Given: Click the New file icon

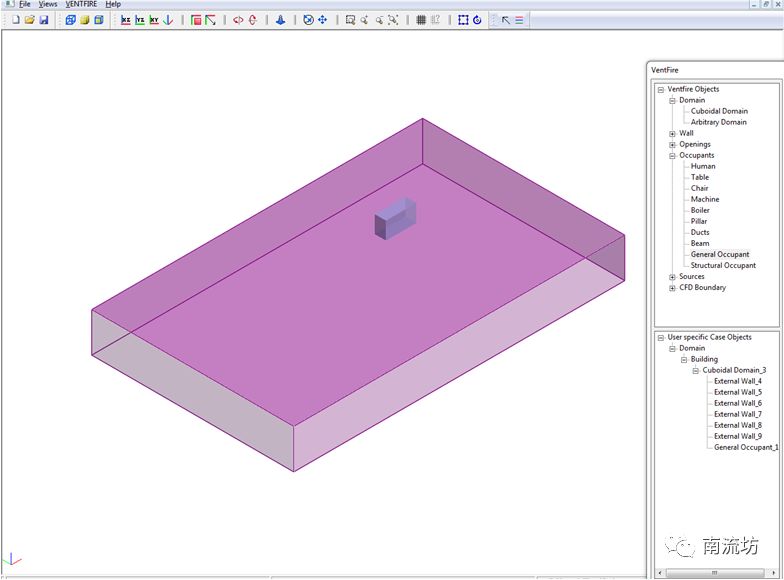Looking at the screenshot, I should [16, 20].
